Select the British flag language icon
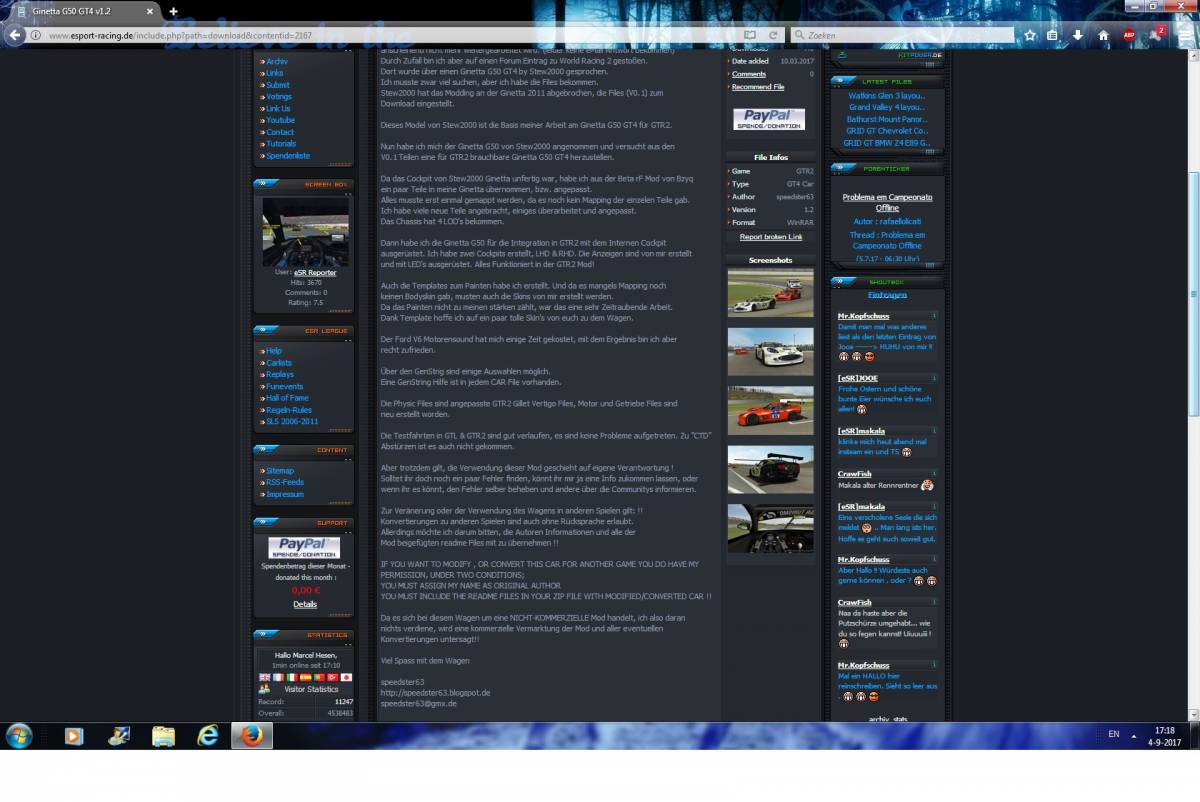Viewport: 1200px width, 802px height. click(264, 677)
